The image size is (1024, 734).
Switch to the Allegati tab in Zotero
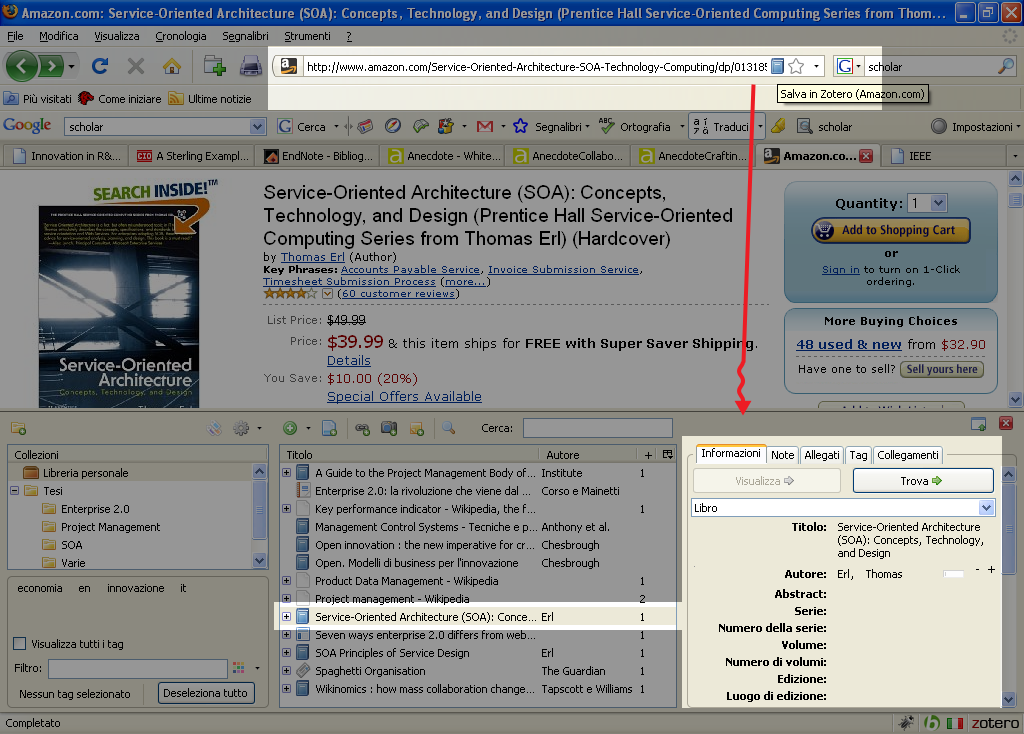point(822,455)
